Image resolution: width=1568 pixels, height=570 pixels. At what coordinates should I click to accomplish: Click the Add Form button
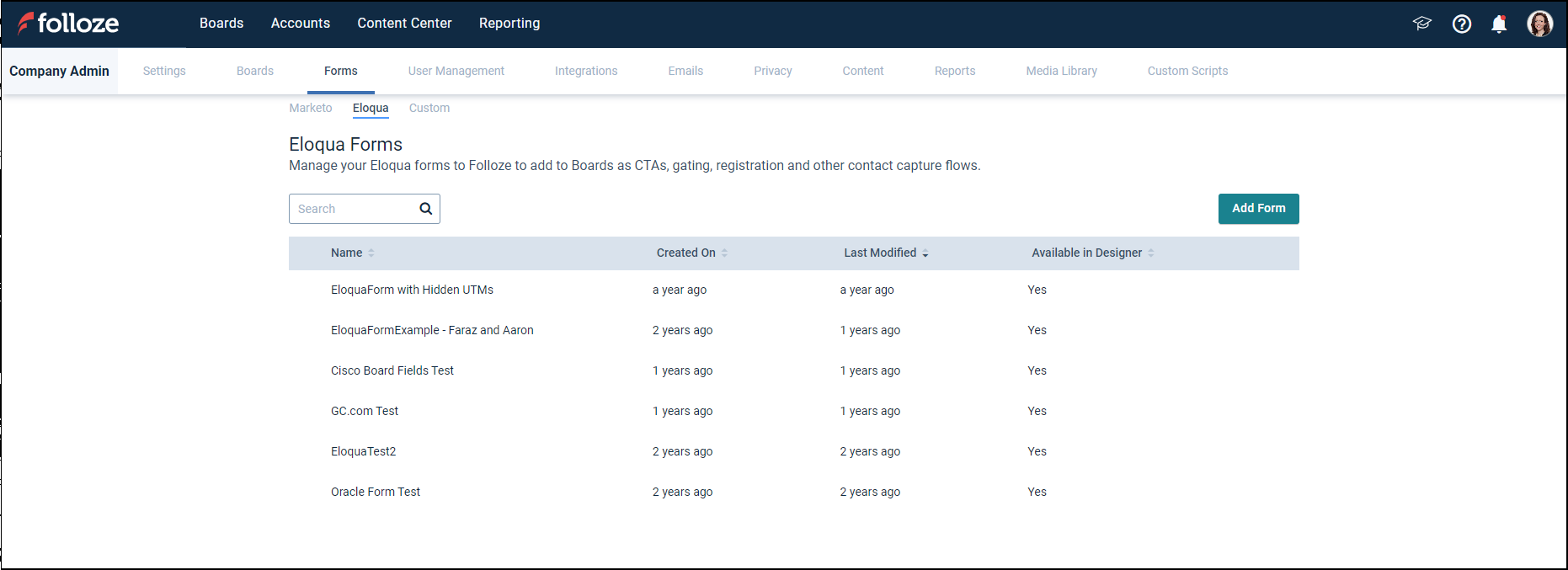[x=1258, y=209]
